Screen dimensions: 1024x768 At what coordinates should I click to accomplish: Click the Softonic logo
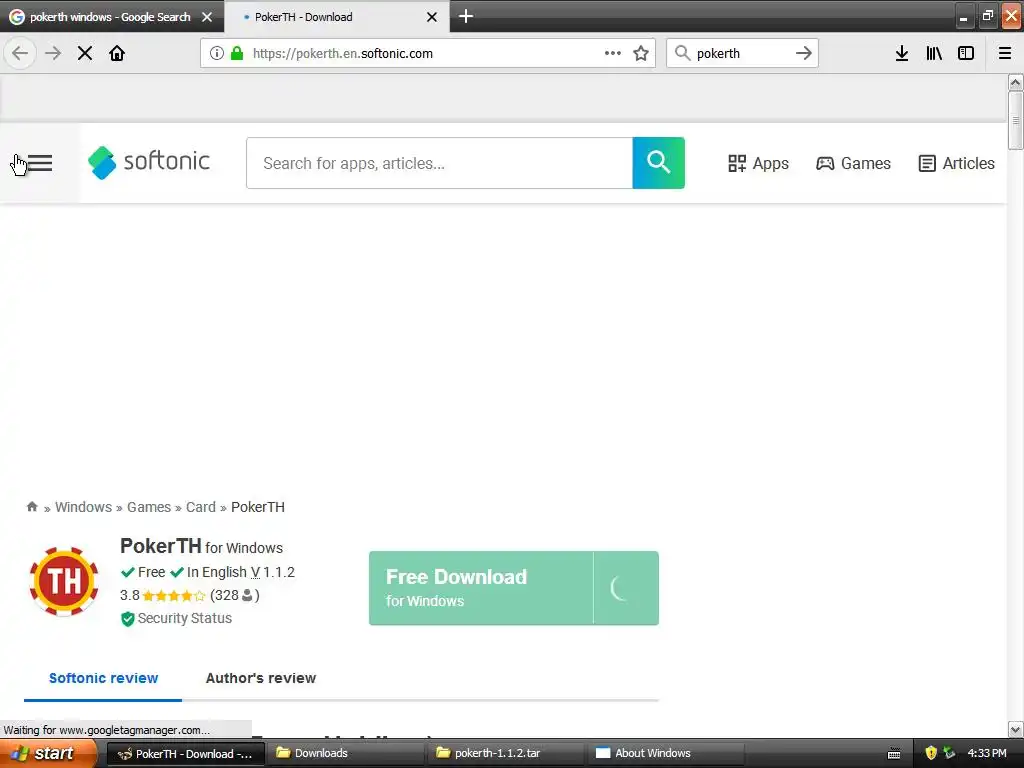(x=149, y=163)
